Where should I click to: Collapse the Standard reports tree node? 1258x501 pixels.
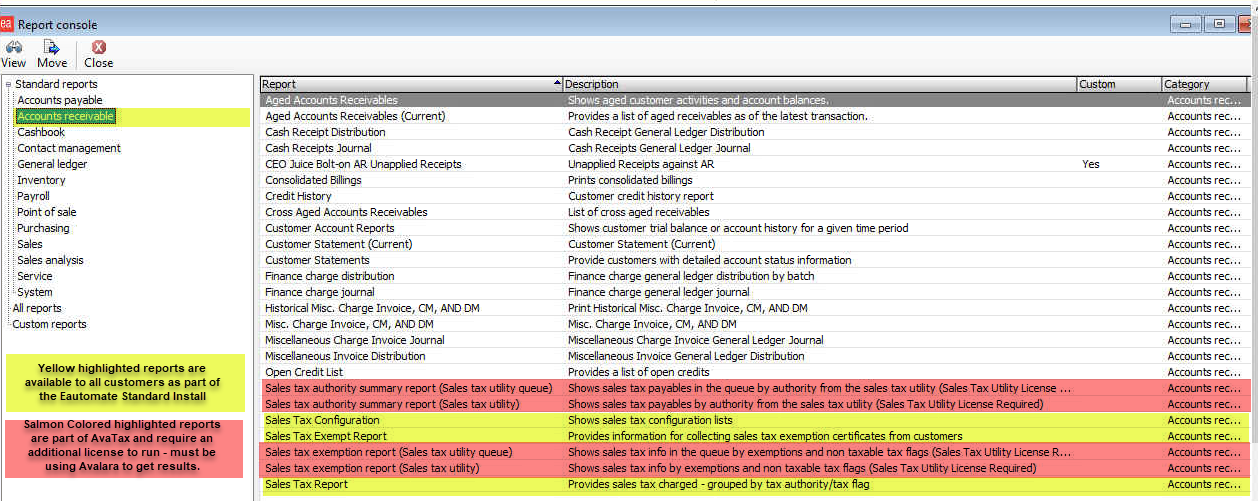tap(9, 84)
